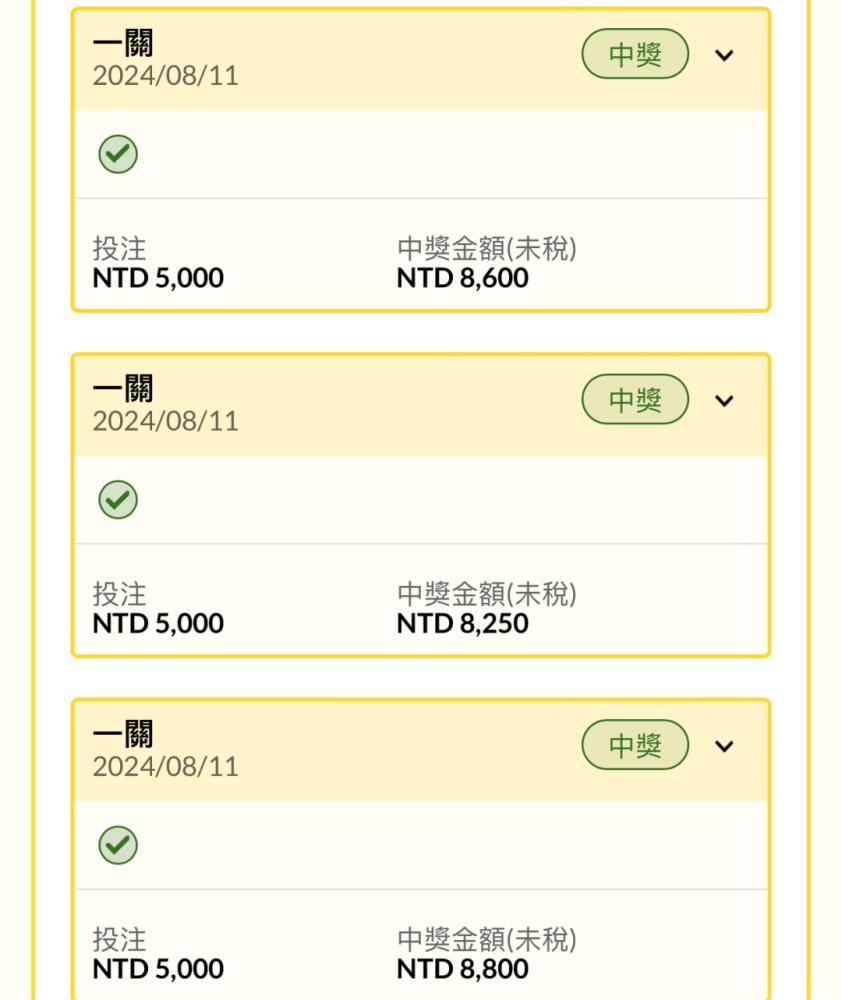This screenshot has height=1000, width=842.
Task: Click the 中獎 badge on the third card
Action: (x=635, y=745)
